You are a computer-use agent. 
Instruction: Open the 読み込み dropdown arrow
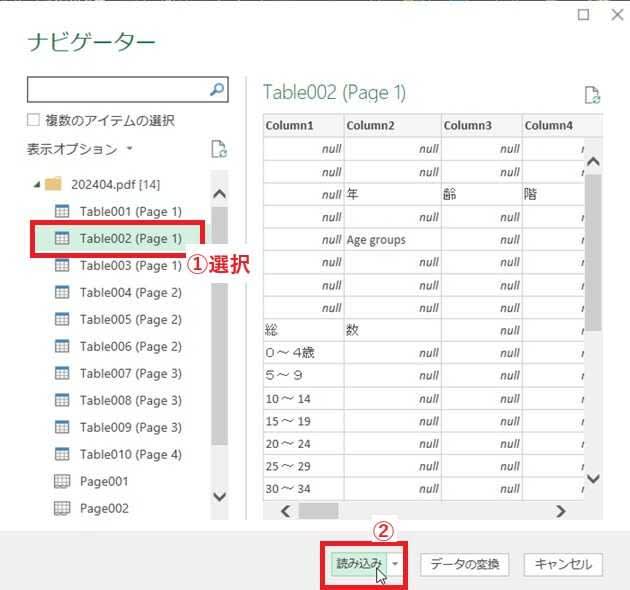(396, 564)
